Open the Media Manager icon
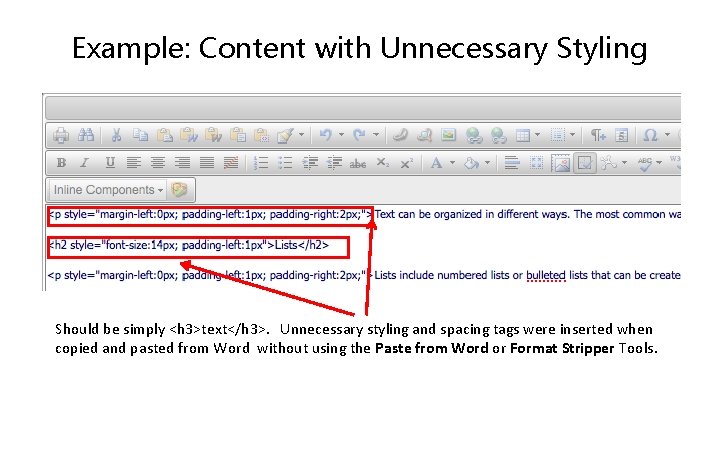The width and height of the screenshot is (720, 450). pos(424,135)
